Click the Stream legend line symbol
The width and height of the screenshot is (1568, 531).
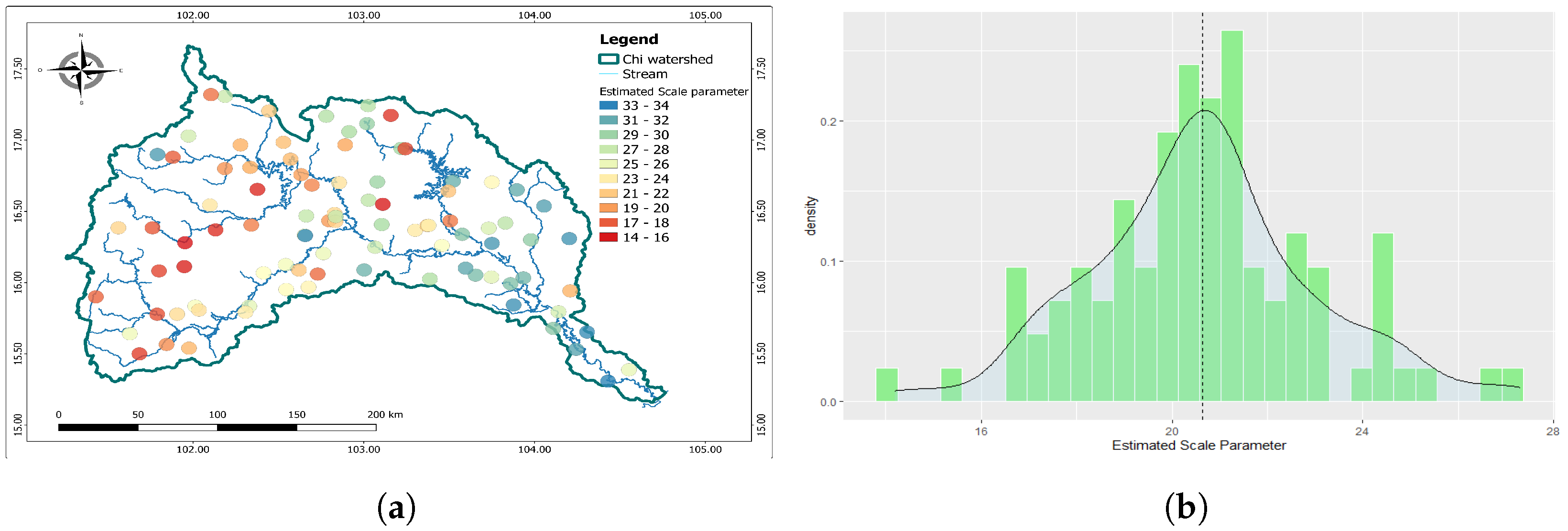(608, 74)
